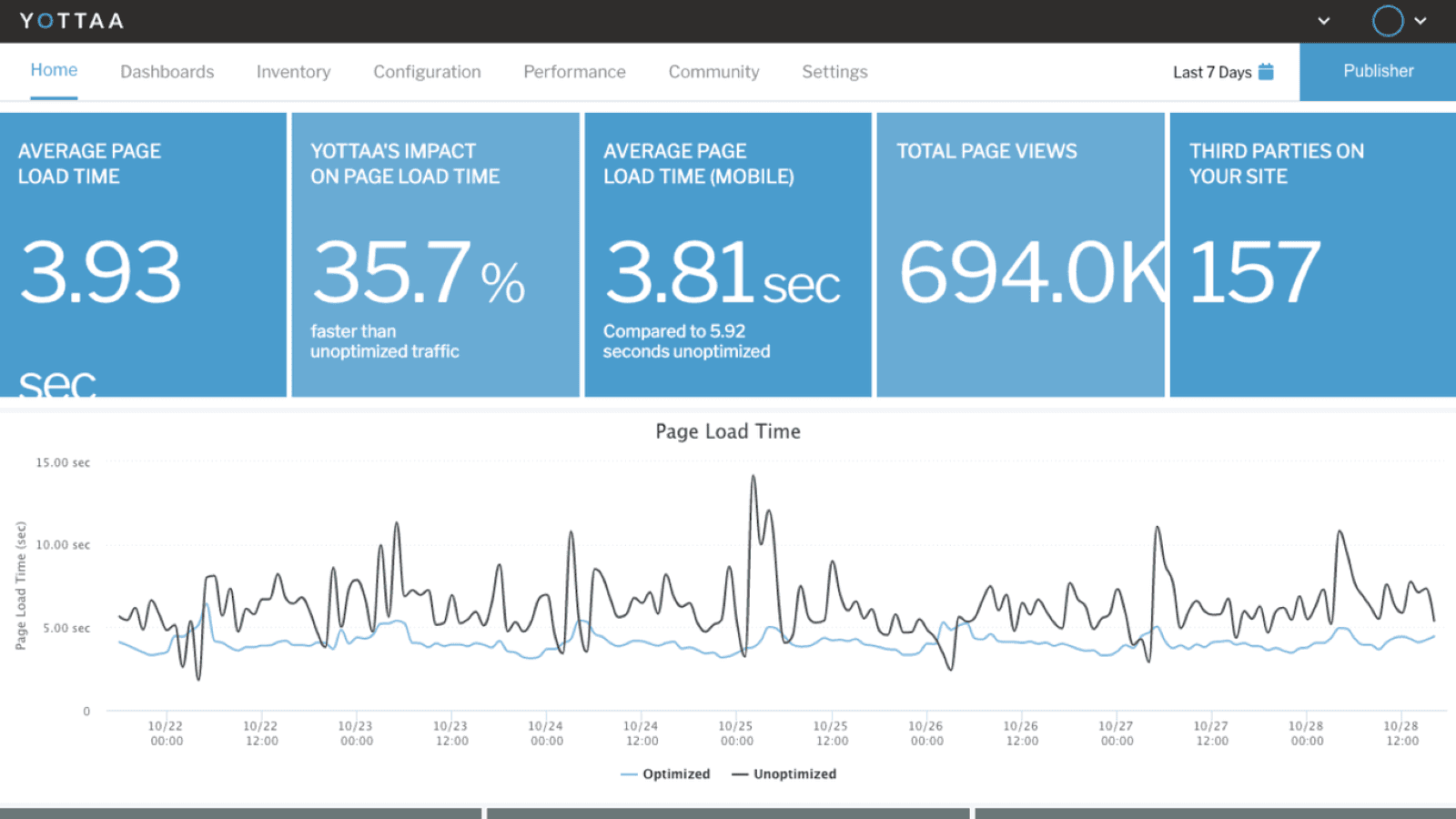This screenshot has height=819, width=1456.
Task: Select the Average Page Load Time Mobile tile
Action: [x=727, y=253]
